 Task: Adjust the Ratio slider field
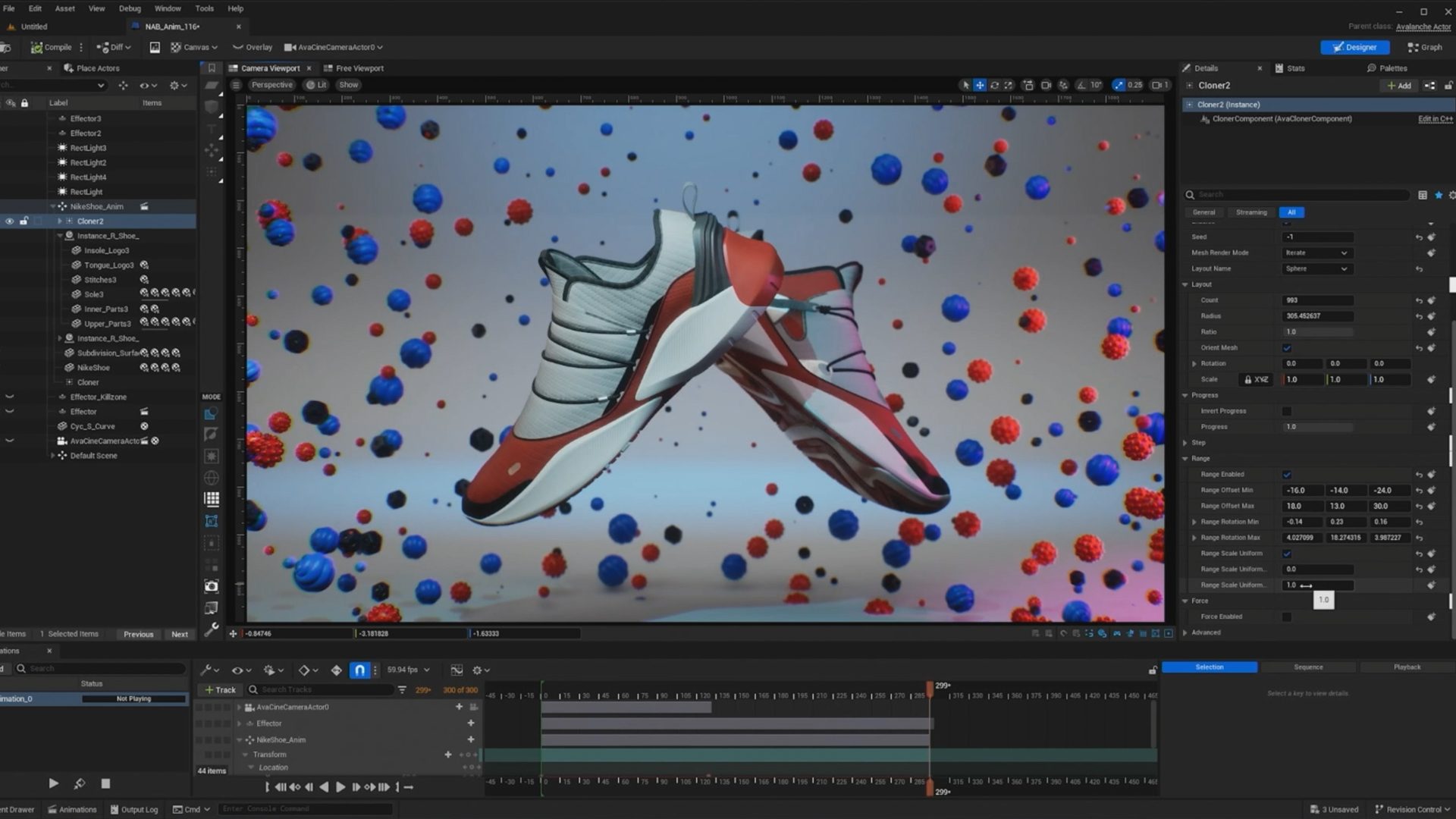pyautogui.click(x=1317, y=332)
